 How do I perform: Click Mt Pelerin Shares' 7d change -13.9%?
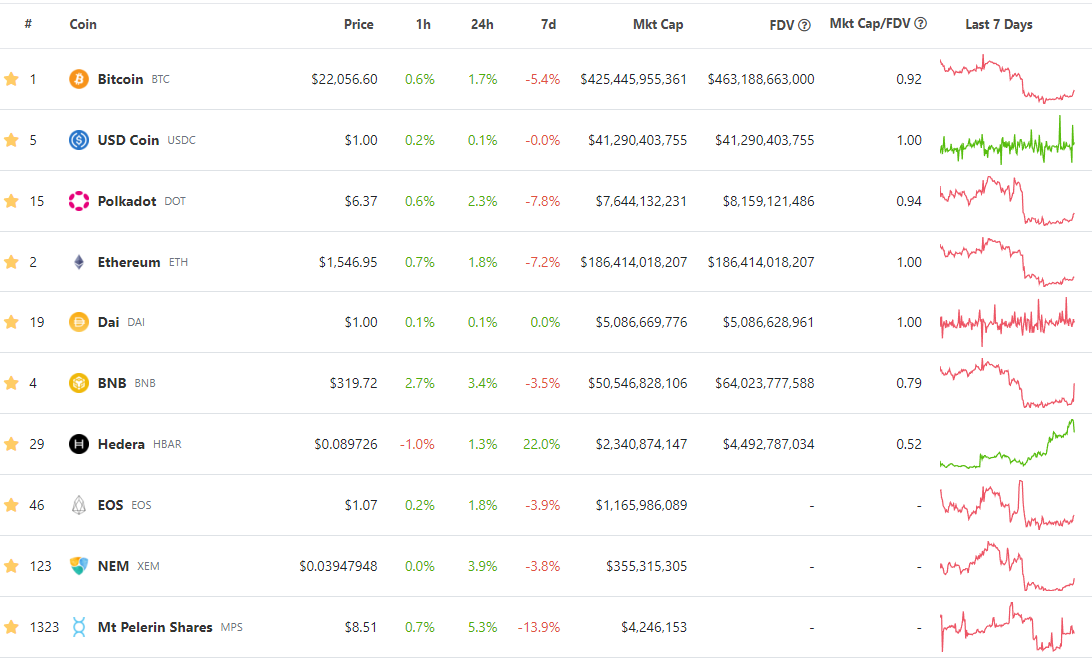click(539, 627)
